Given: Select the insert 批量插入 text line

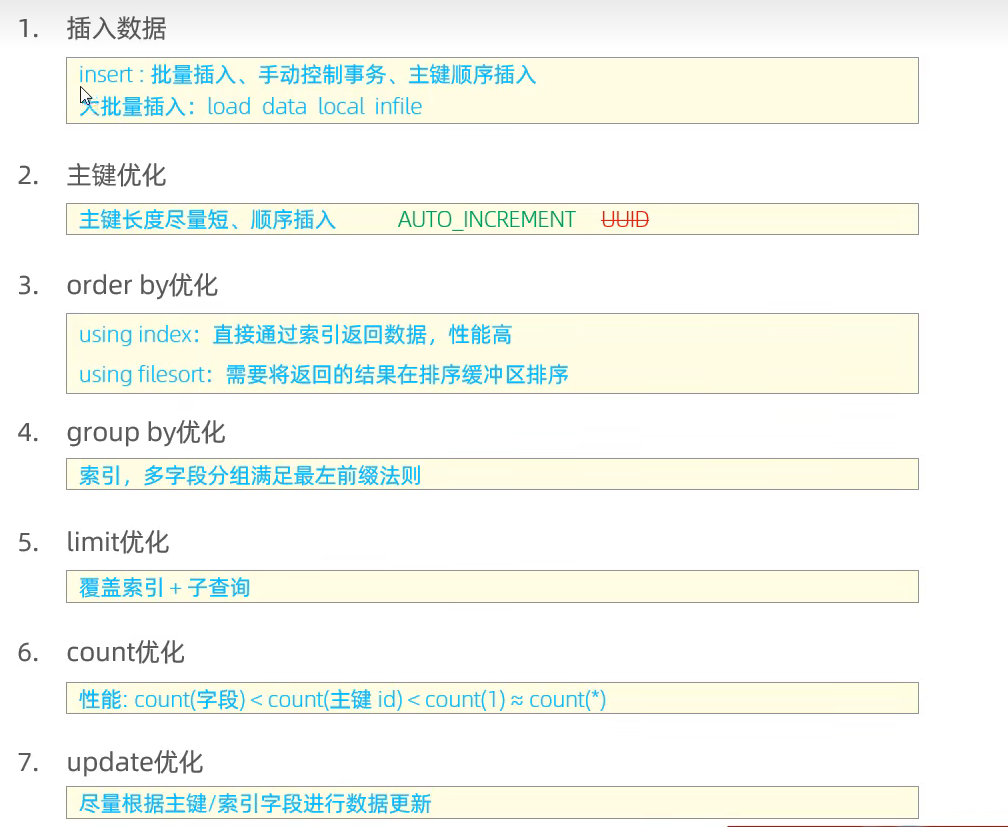Looking at the screenshot, I should tap(307, 75).
